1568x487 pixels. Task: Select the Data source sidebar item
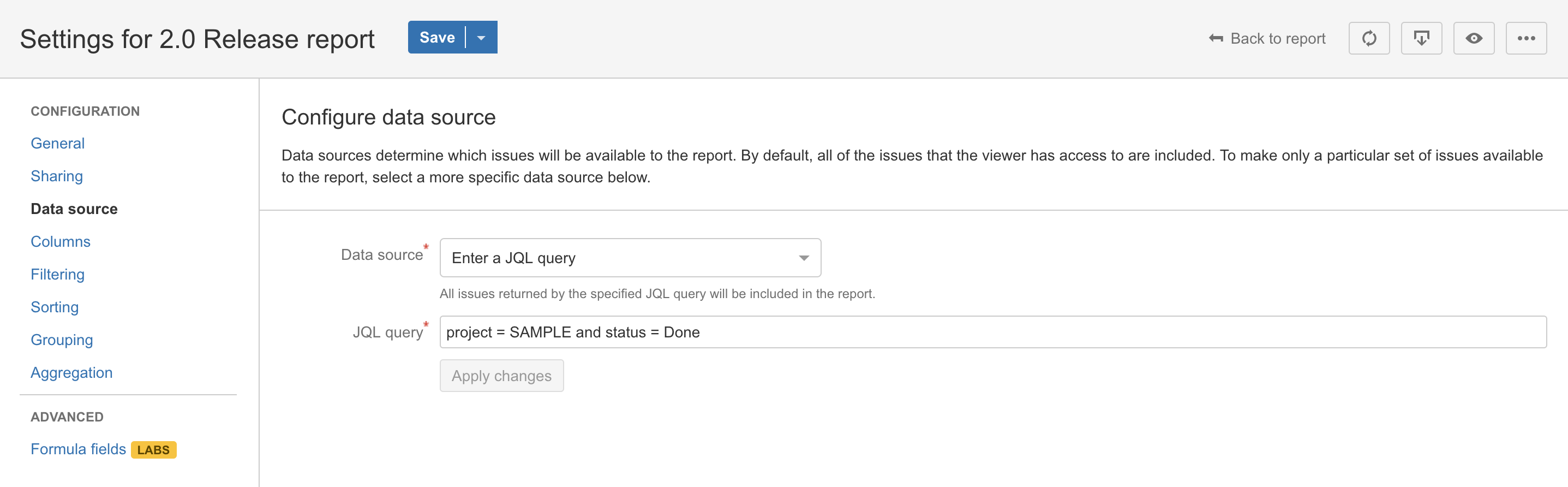pos(74,209)
